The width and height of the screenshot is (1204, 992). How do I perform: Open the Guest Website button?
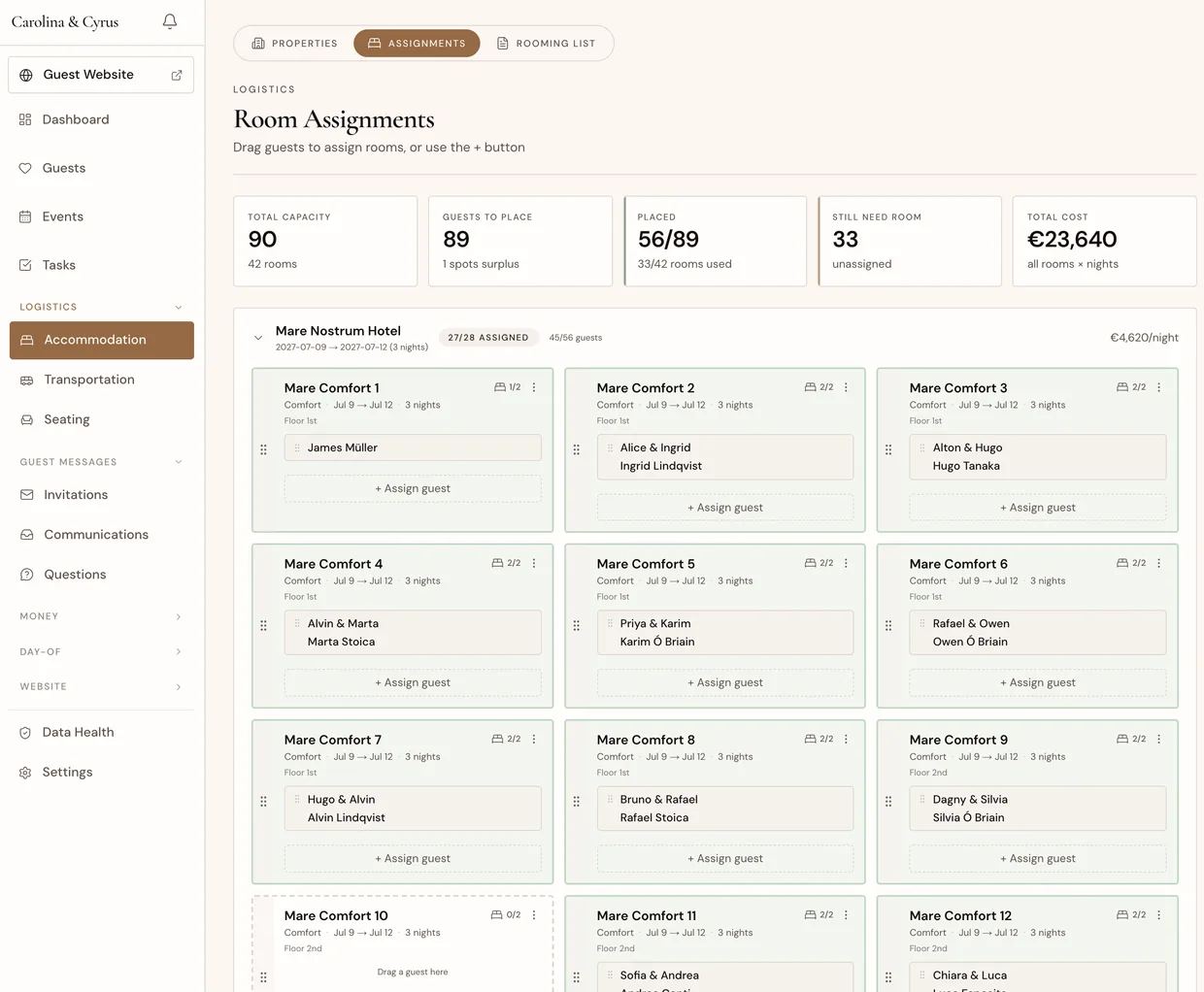click(101, 75)
